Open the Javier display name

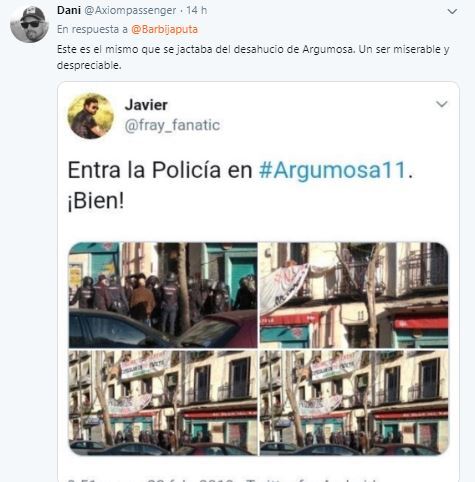click(x=146, y=105)
